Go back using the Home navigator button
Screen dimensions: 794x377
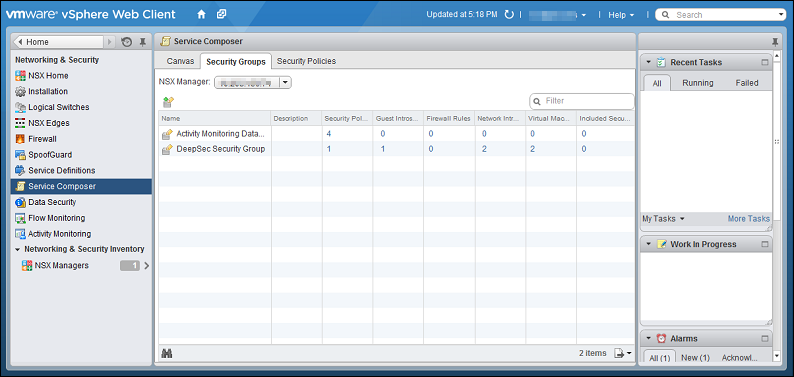coord(60,42)
